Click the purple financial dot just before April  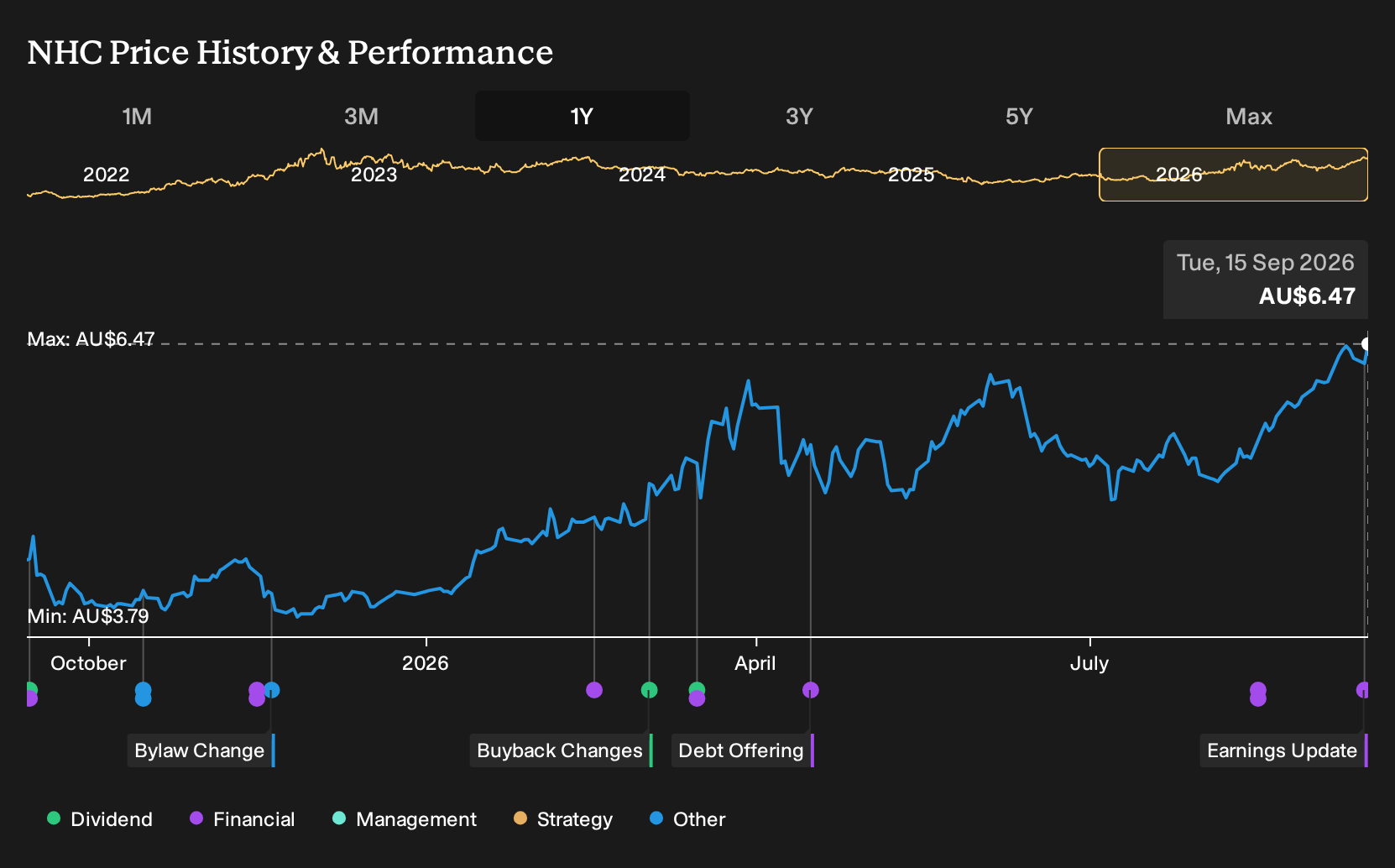[x=697, y=698]
